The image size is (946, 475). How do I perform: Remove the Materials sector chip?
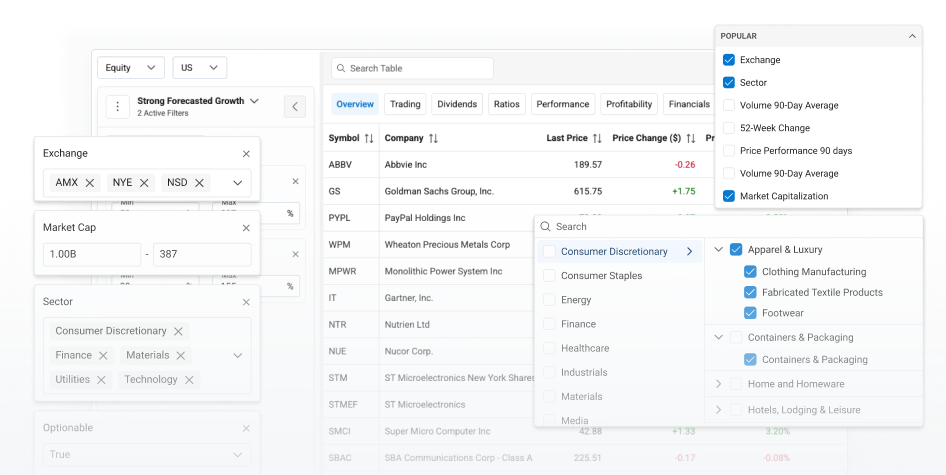180,355
